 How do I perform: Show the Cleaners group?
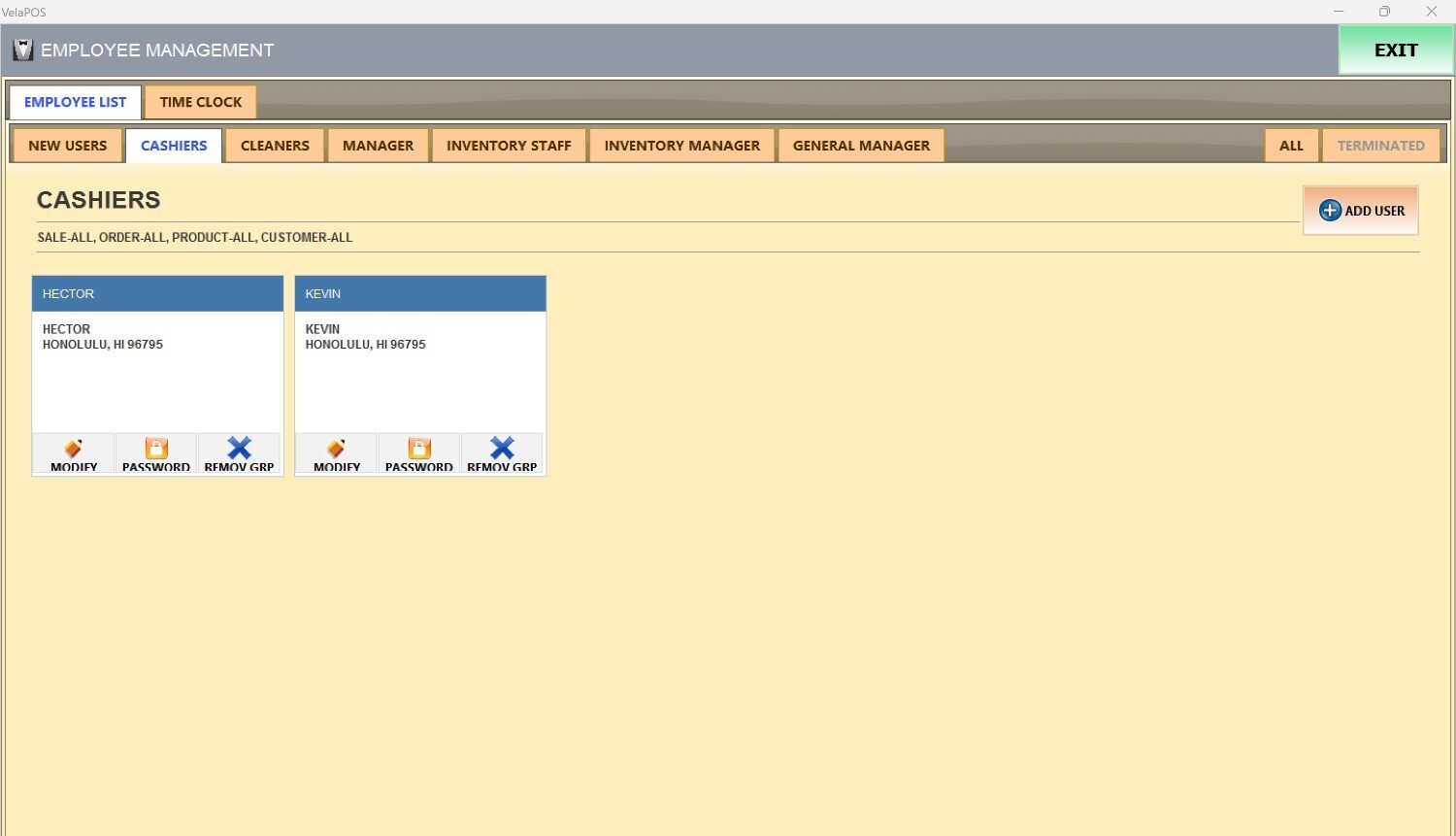[275, 146]
